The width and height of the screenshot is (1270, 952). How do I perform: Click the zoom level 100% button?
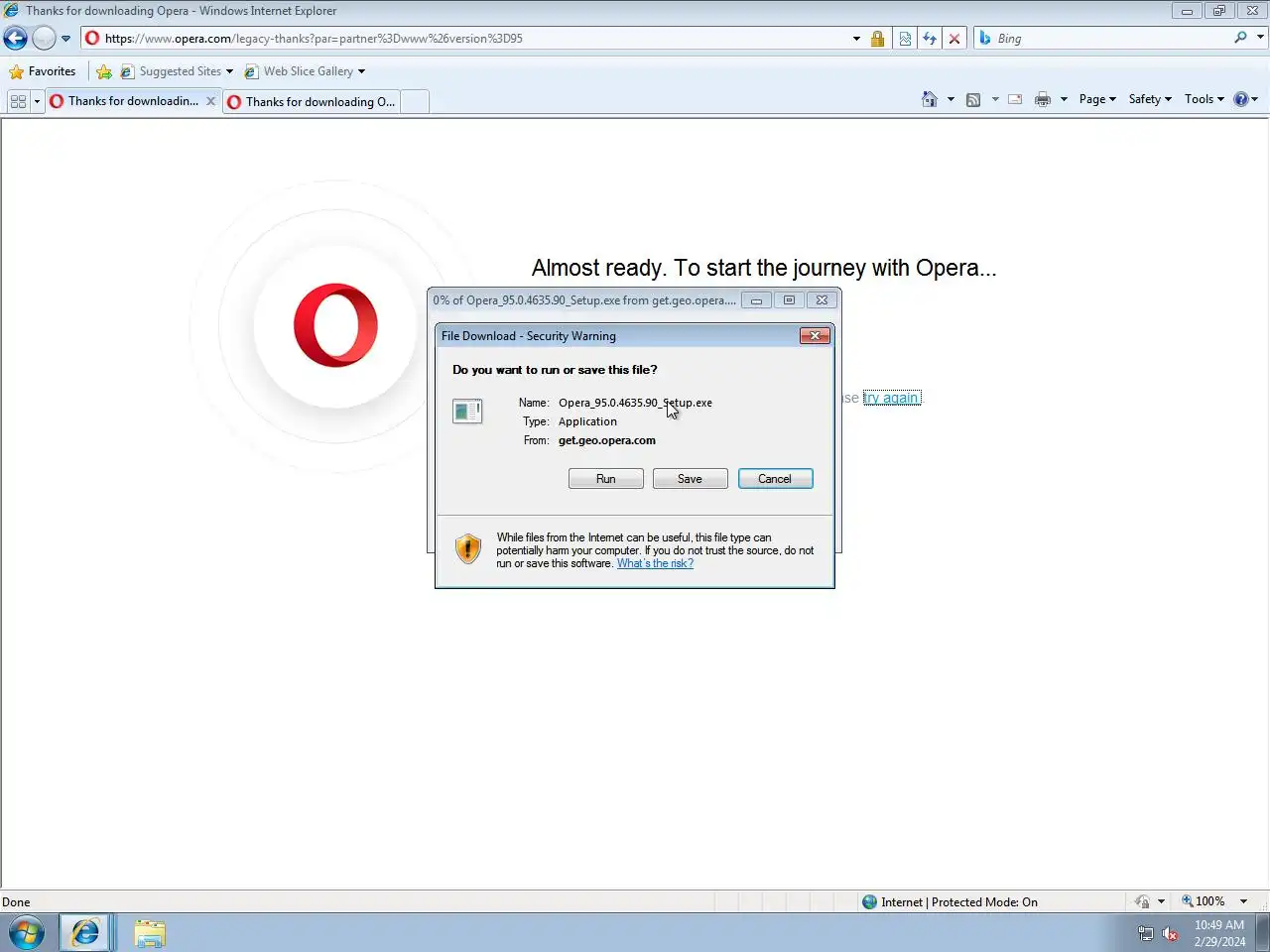pyautogui.click(x=1203, y=901)
